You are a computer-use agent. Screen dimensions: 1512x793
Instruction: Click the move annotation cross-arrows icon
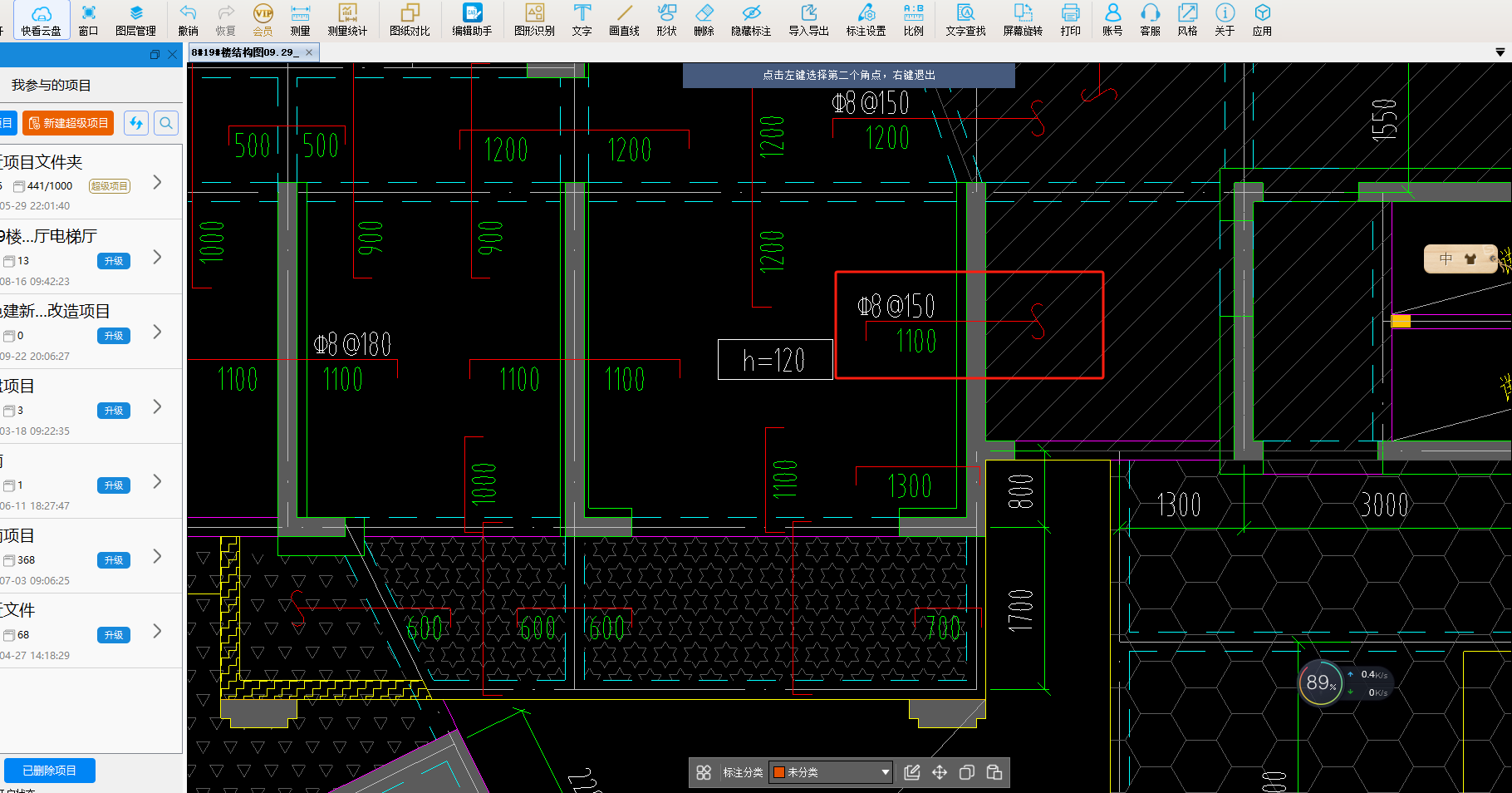click(940, 772)
